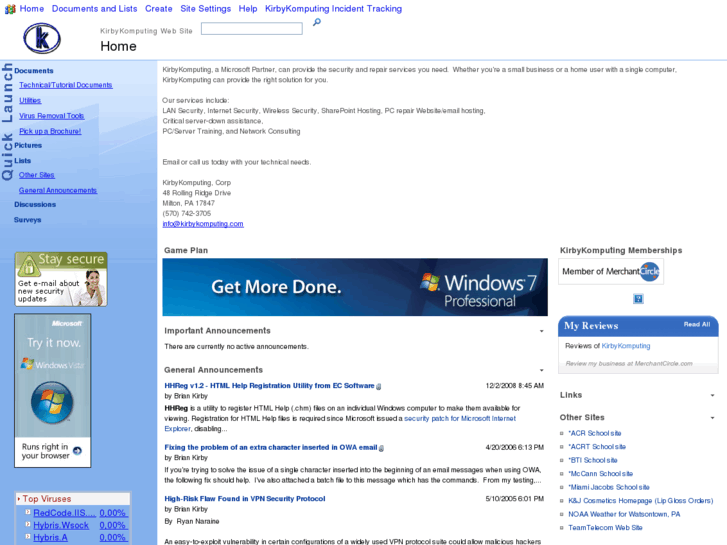The image size is (727, 545).
Task: Click the Windows 7 Professional Get More Done banner
Action: (355, 287)
